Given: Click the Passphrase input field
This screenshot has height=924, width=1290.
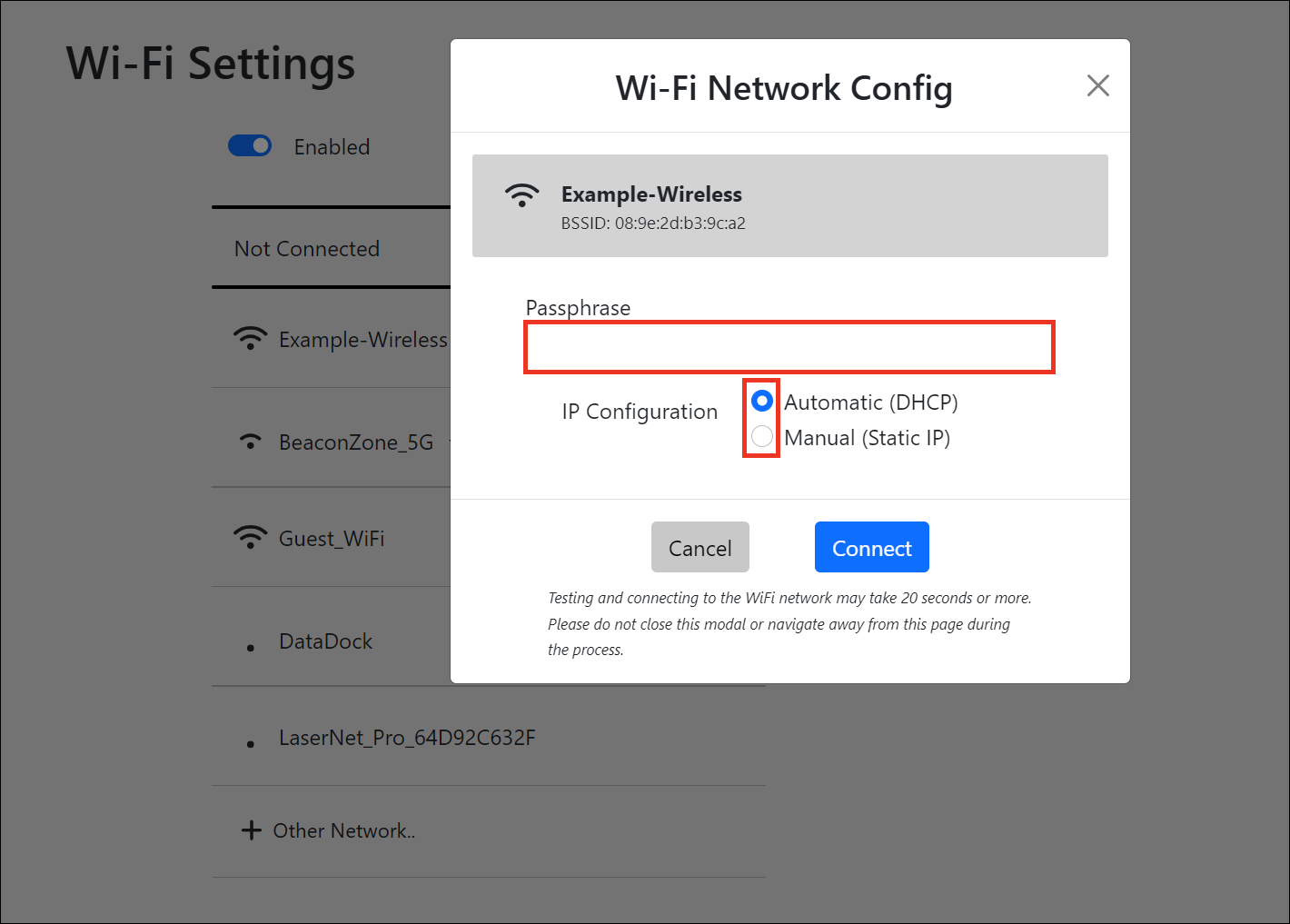Looking at the screenshot, I should 789,347.
